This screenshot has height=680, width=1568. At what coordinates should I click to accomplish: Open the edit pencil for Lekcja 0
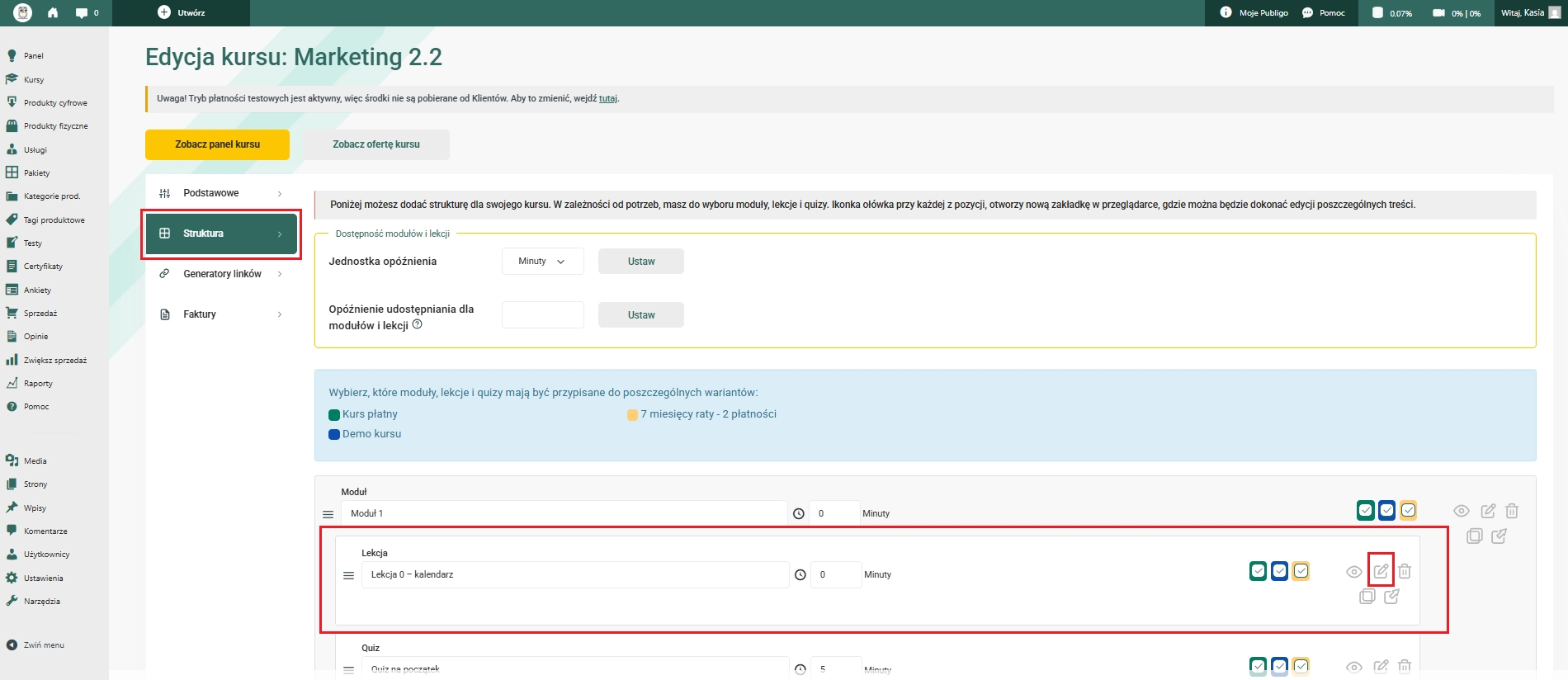pos(1381,571)
